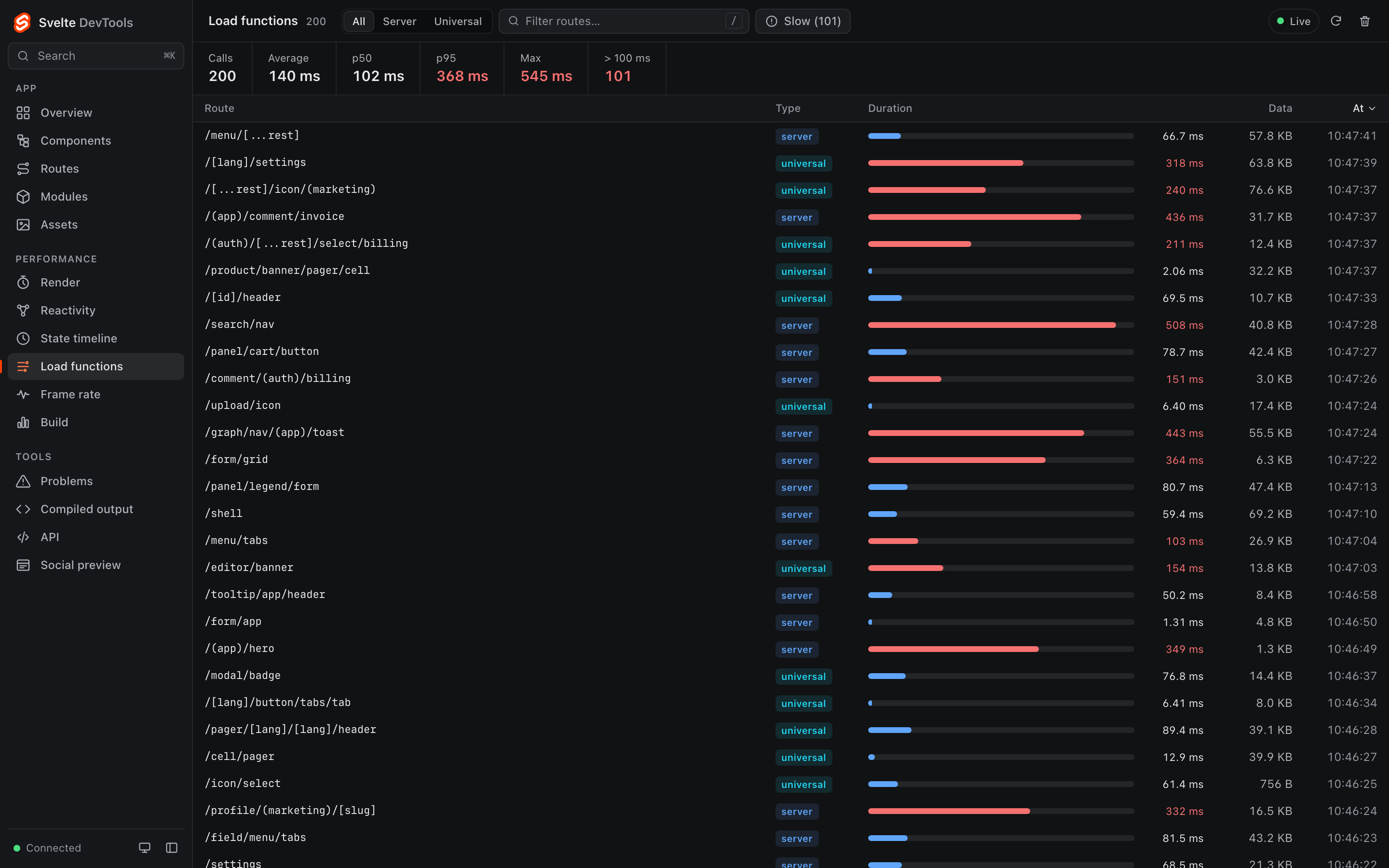The width and height of the screenshot is (1389, 868).
Task: Click the p95 368 ms stat
Action: (462, 68)
